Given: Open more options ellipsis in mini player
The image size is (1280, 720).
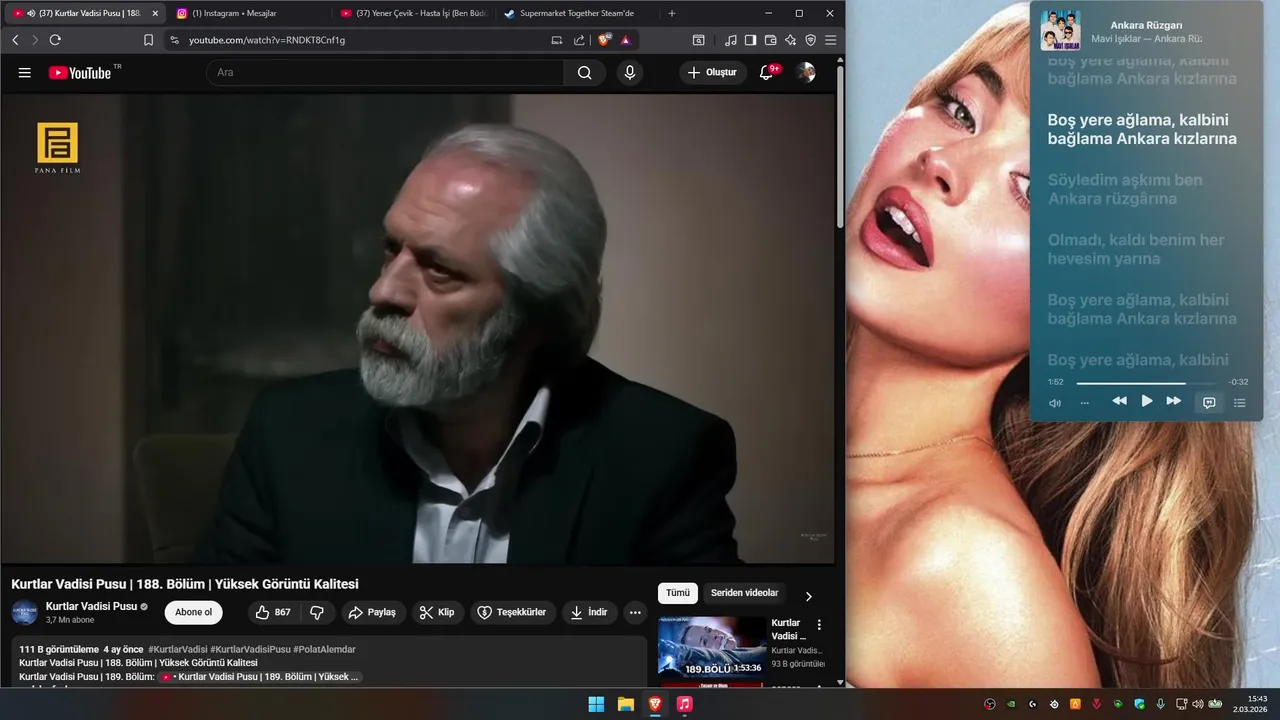Looking at the screenshot, I should (x=1085, y=402).
